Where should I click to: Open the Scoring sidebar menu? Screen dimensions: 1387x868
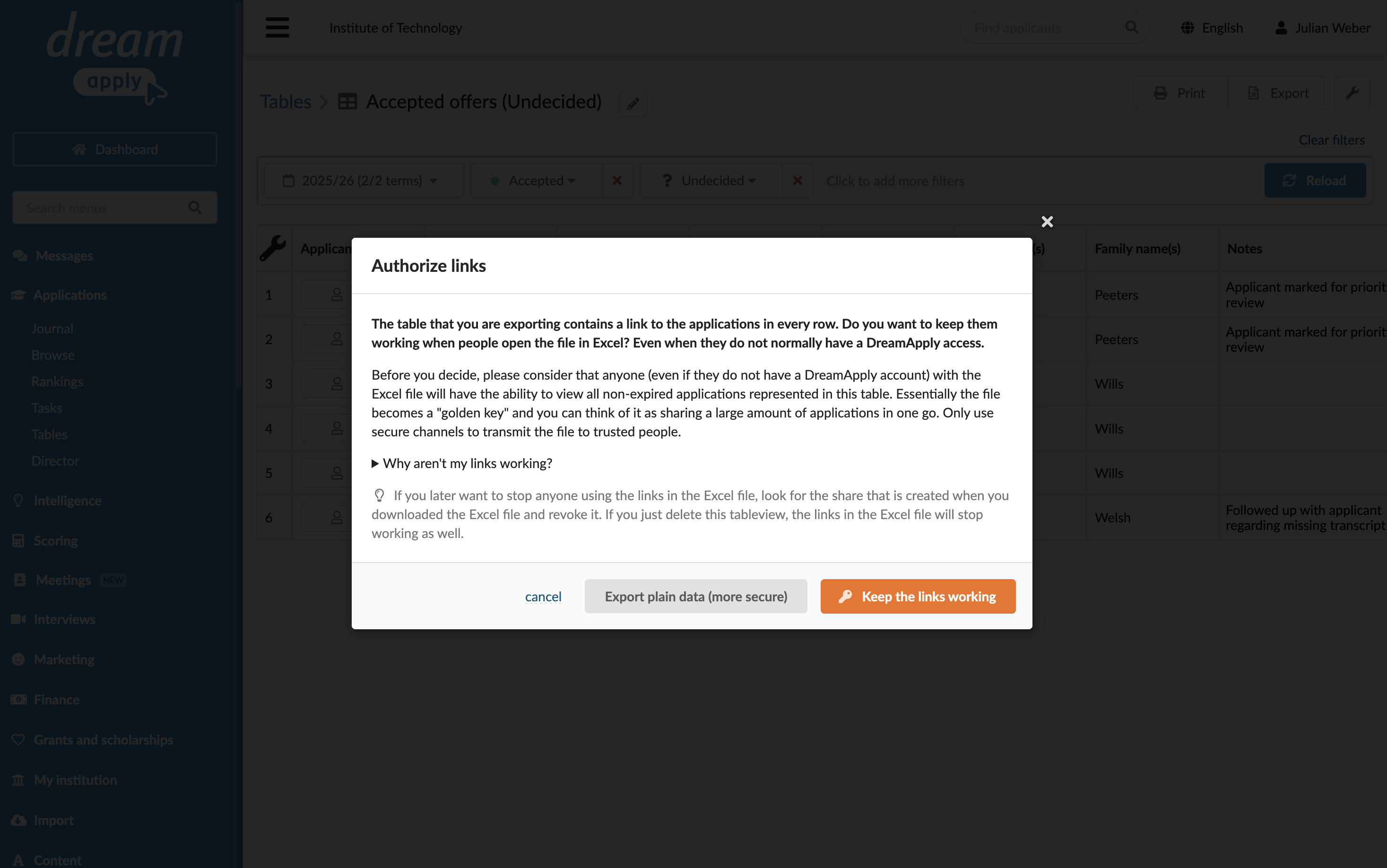pyautogui.click(x=56, y=541)
